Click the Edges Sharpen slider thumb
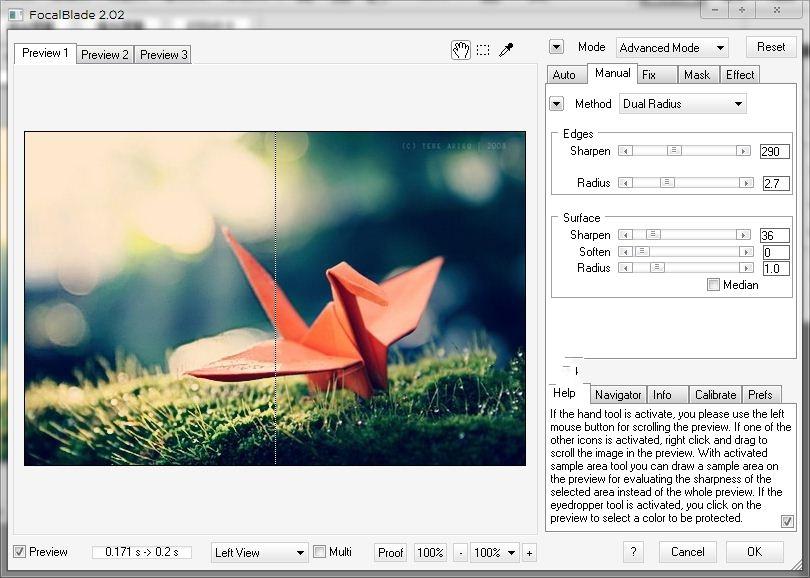The height and width of the screenshot is (578, 810). [x=674, y=151]
